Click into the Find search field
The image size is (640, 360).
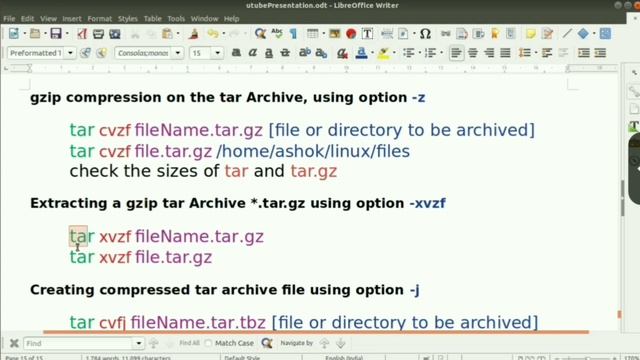tap(78, 343)
